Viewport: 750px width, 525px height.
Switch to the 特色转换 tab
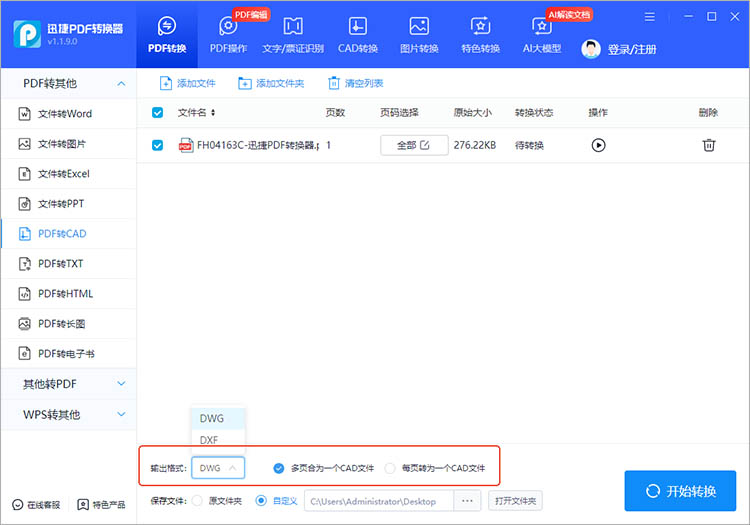[x=480, y=34]
